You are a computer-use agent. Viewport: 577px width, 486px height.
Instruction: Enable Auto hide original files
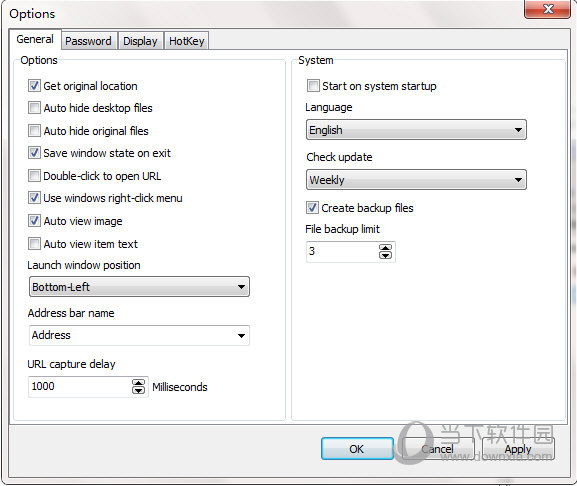pos(34,131)
